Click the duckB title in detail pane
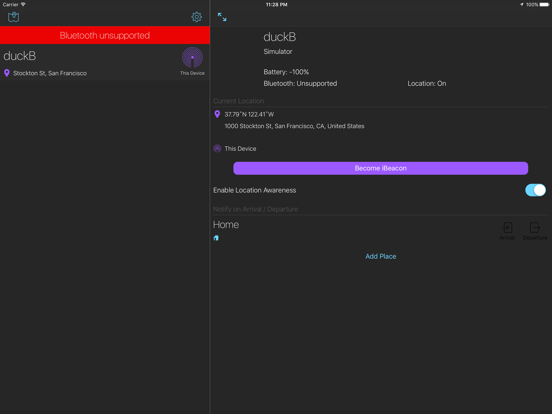Screen dimensions: 552x414 (280, 37)
